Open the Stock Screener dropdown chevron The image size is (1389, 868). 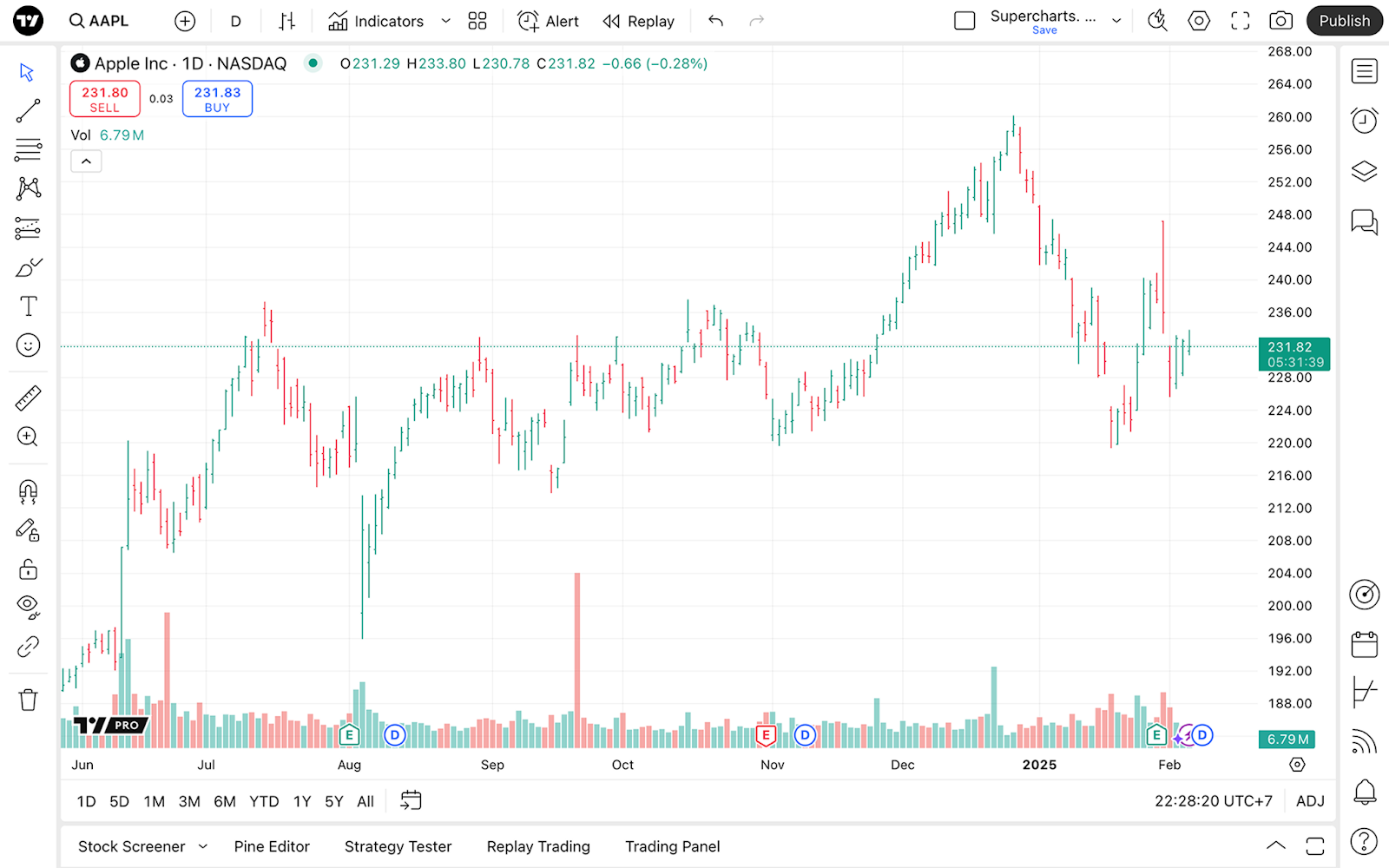tap(203, 846)
